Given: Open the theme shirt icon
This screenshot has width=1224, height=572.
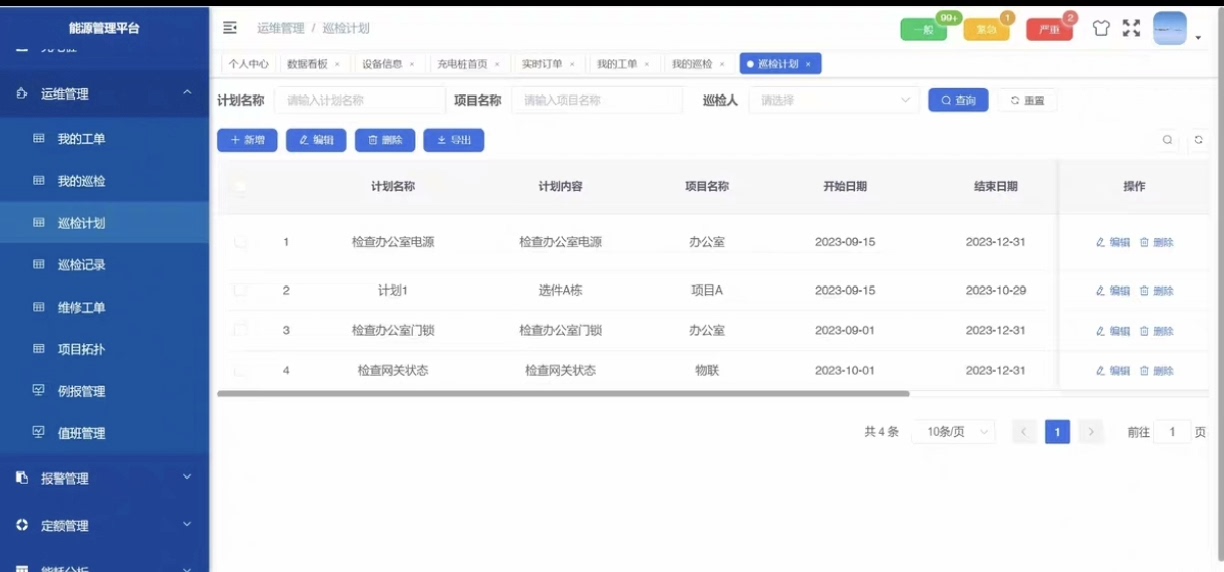Looking at the screenshot, I should tap(1101, 28).
